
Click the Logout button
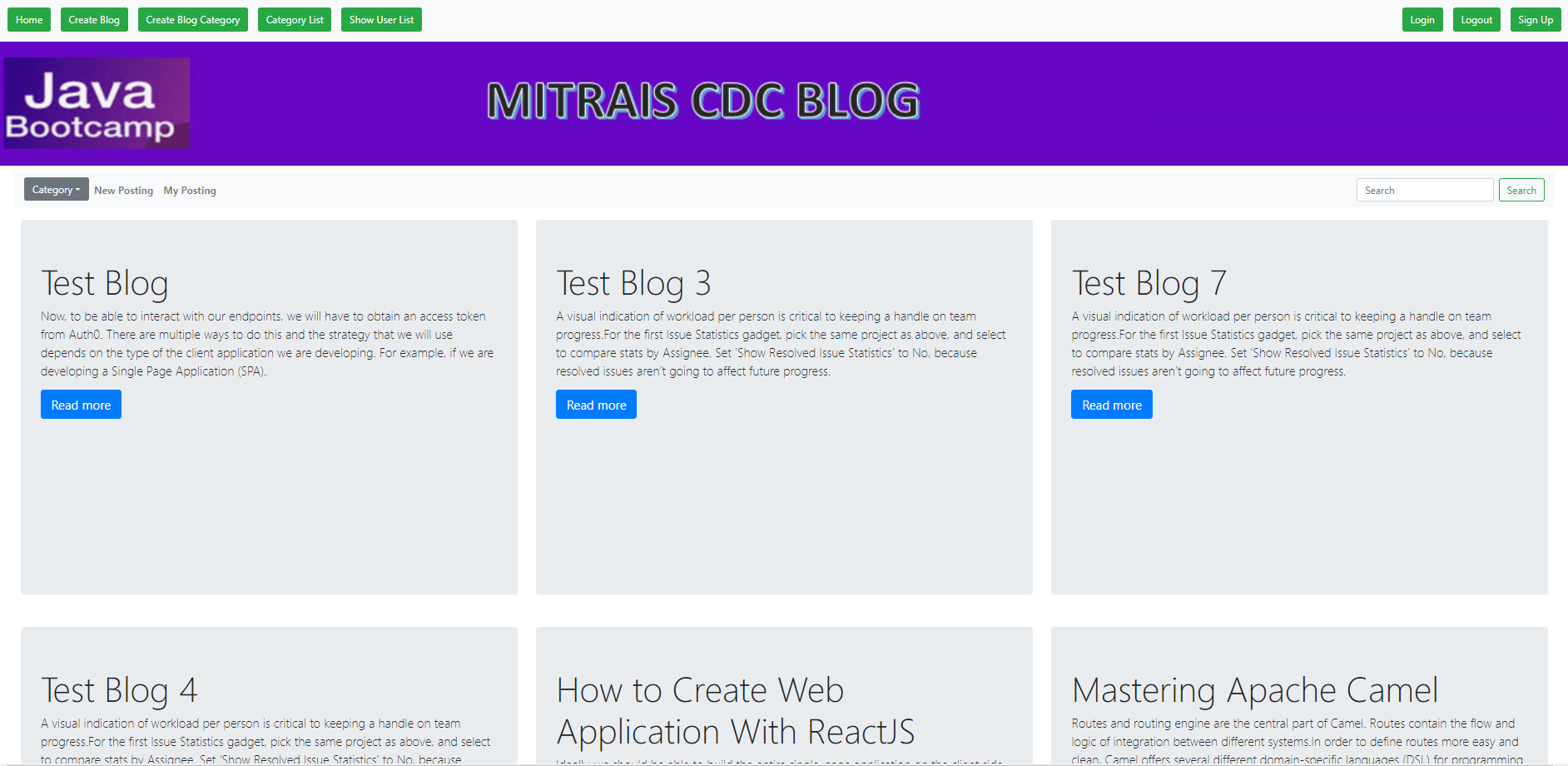pos(1476,20)
